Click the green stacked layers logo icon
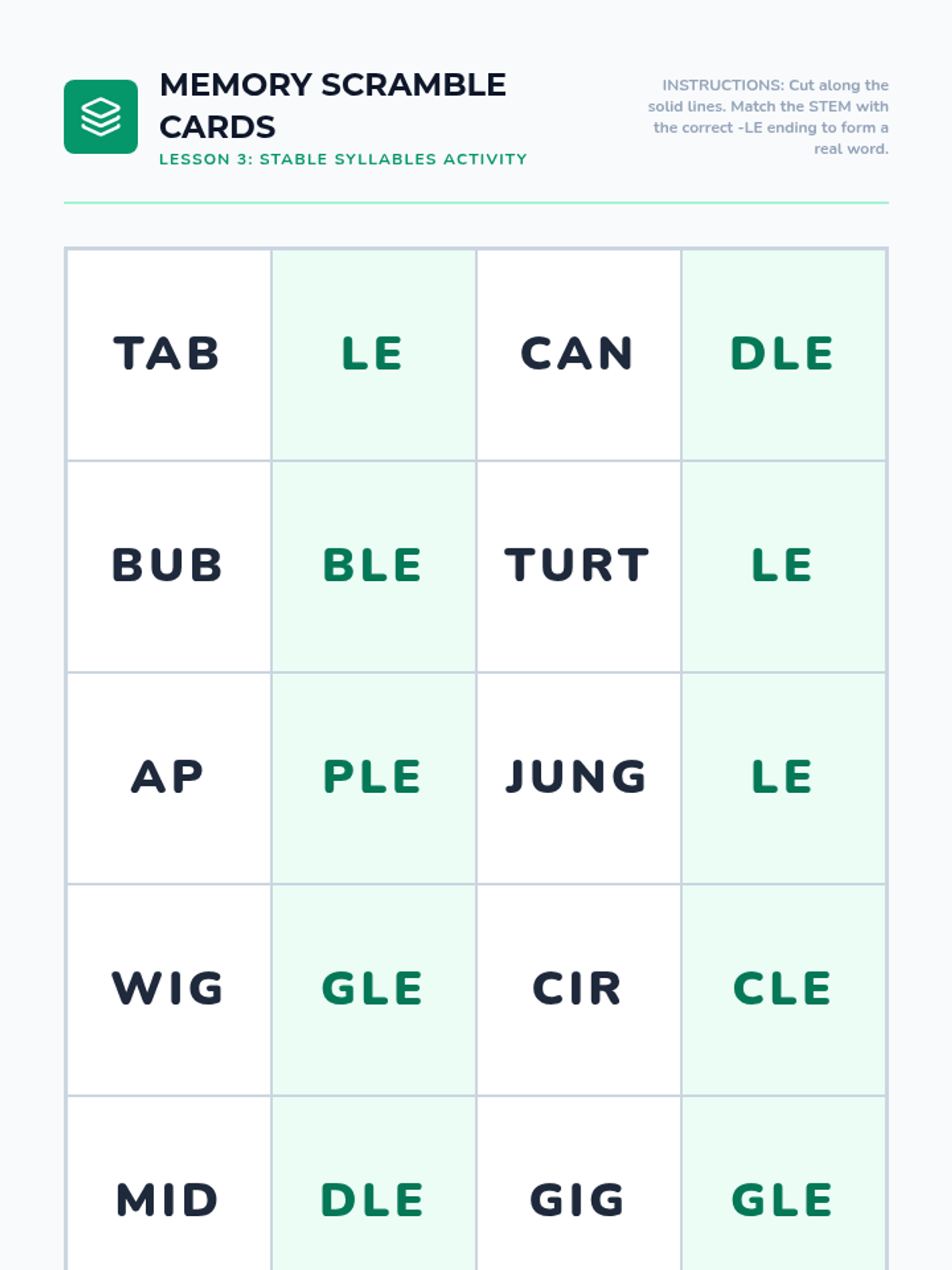The image size is (952, 1270). coord(101,117)
